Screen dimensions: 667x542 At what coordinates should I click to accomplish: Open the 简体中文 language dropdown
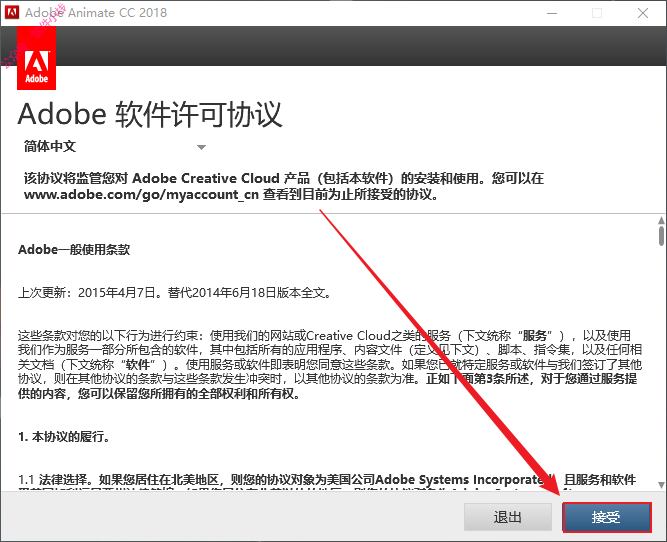click(x=115, y=147)
